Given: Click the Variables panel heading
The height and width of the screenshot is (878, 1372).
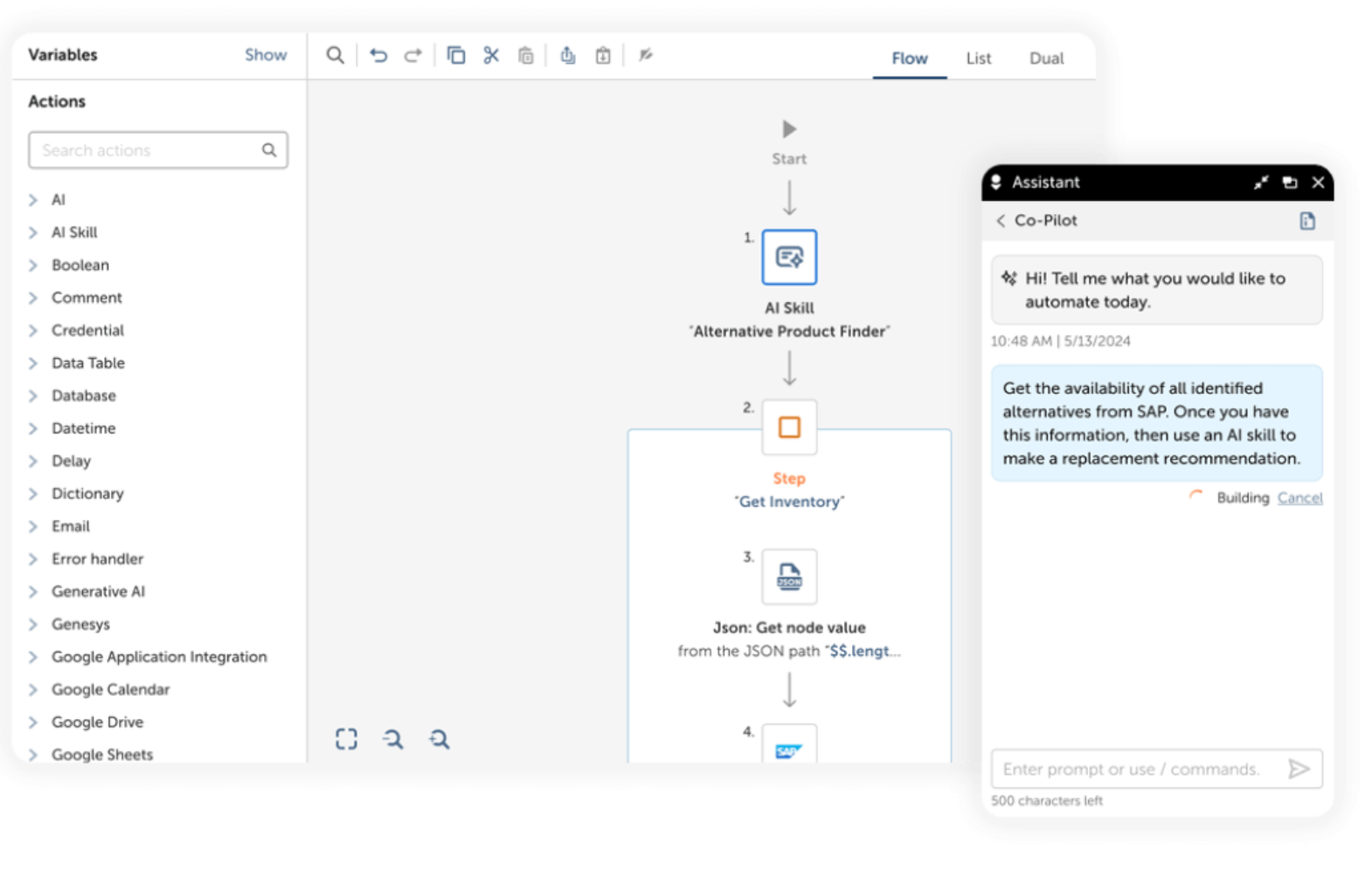Looking at the screenshot, I should (x=63, y=55).
